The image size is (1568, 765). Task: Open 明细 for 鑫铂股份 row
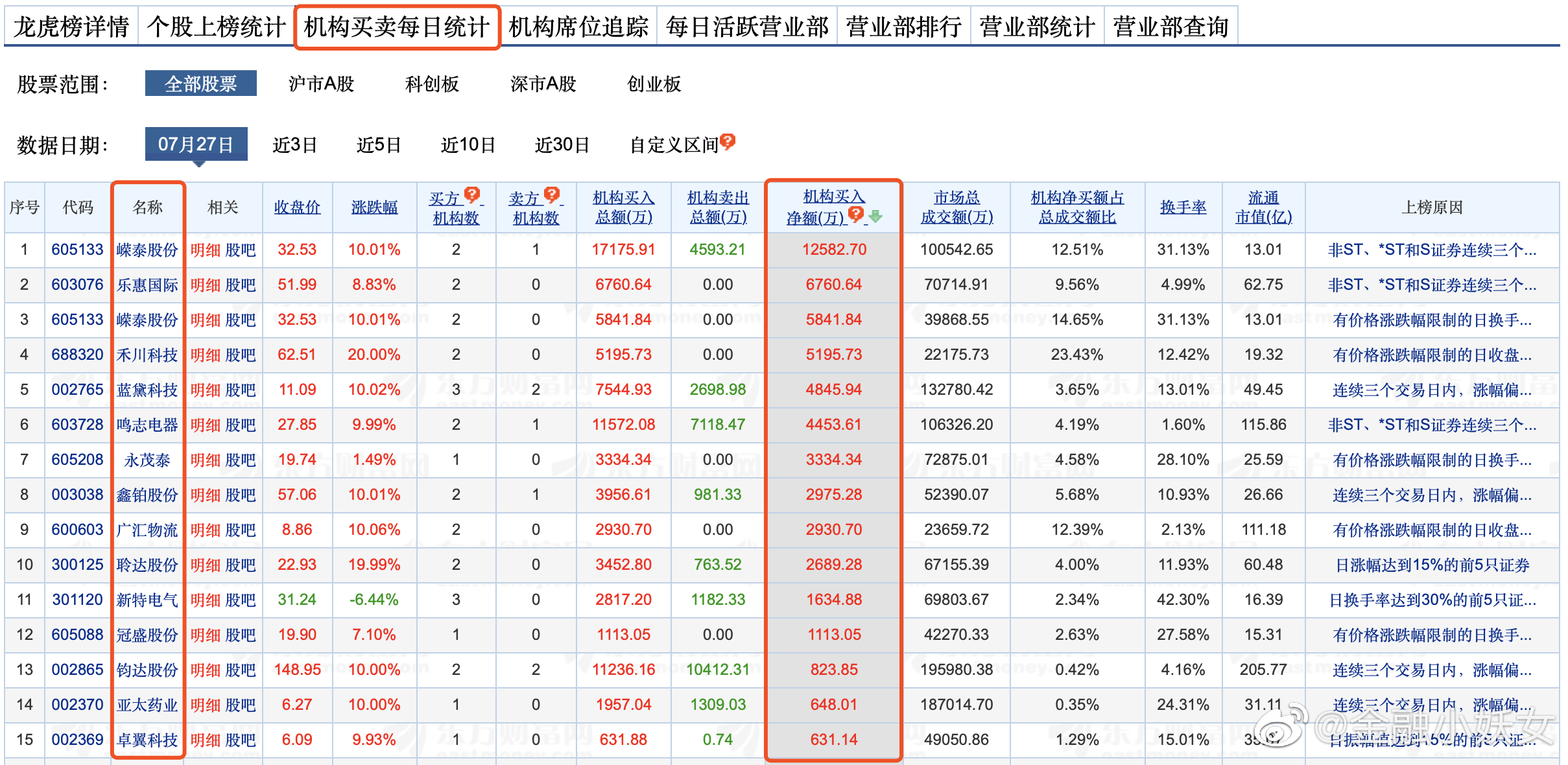point(206,495)
